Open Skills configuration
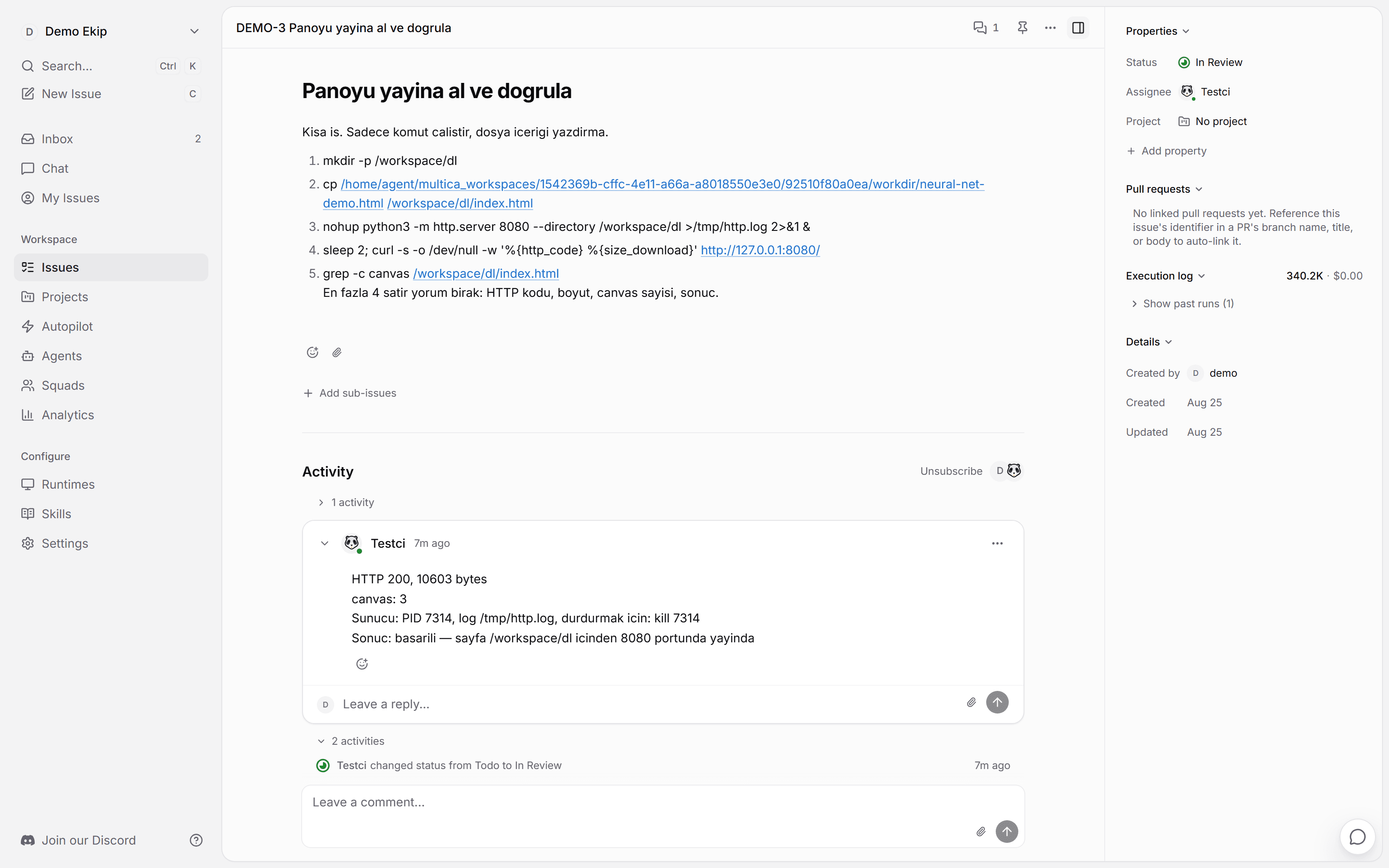The image size is (1389, 868). pos(112,514)
